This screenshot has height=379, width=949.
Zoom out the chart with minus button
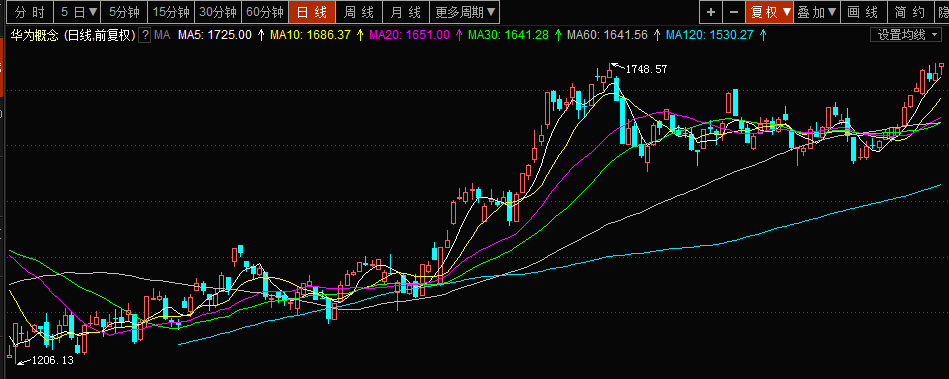click(734, 12)
